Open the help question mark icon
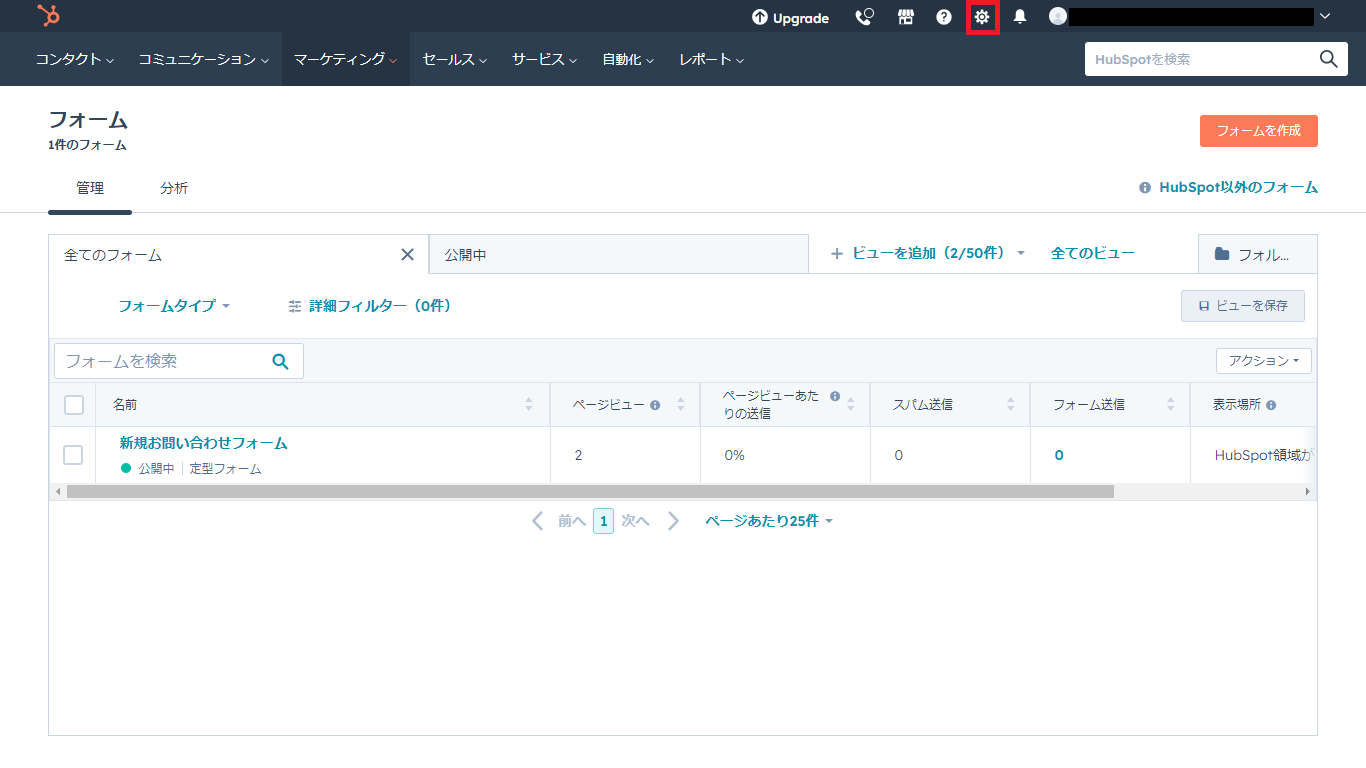This screenshot has height=768, width=1366. (943, 17)
